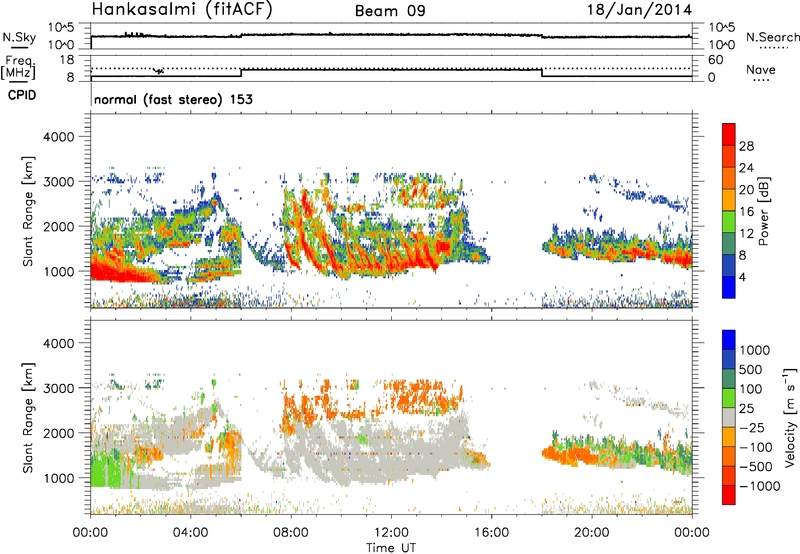The width and height of the screenshot is (800, 554).
Task: Click the 10^5 tick beside N.Sky
Action: [x=61, y=28]
